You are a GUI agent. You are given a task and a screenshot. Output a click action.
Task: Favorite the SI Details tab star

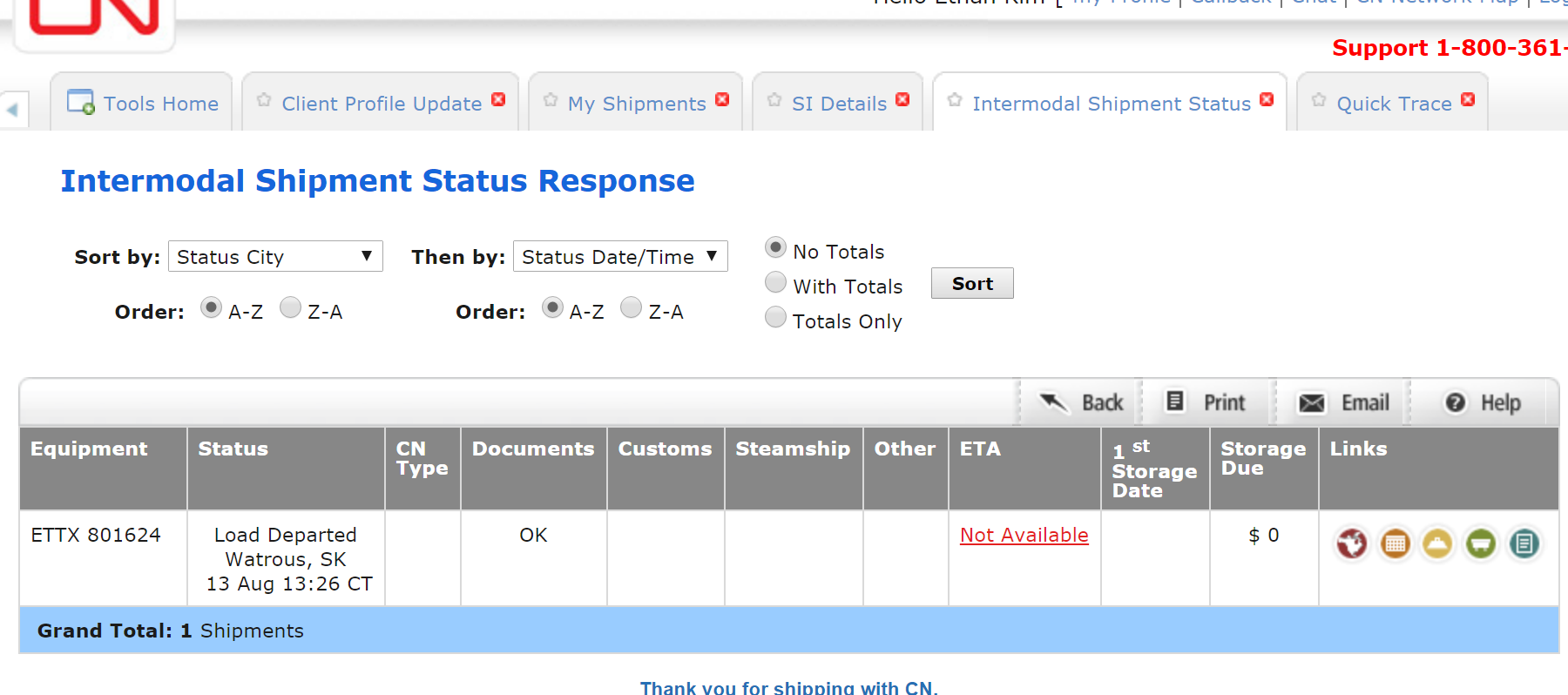click(x=774, y=100)
